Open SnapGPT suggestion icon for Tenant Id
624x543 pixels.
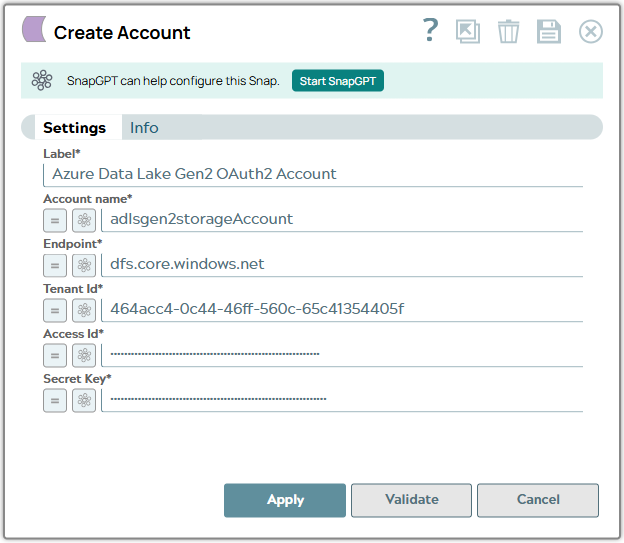(x=84, y=310)
